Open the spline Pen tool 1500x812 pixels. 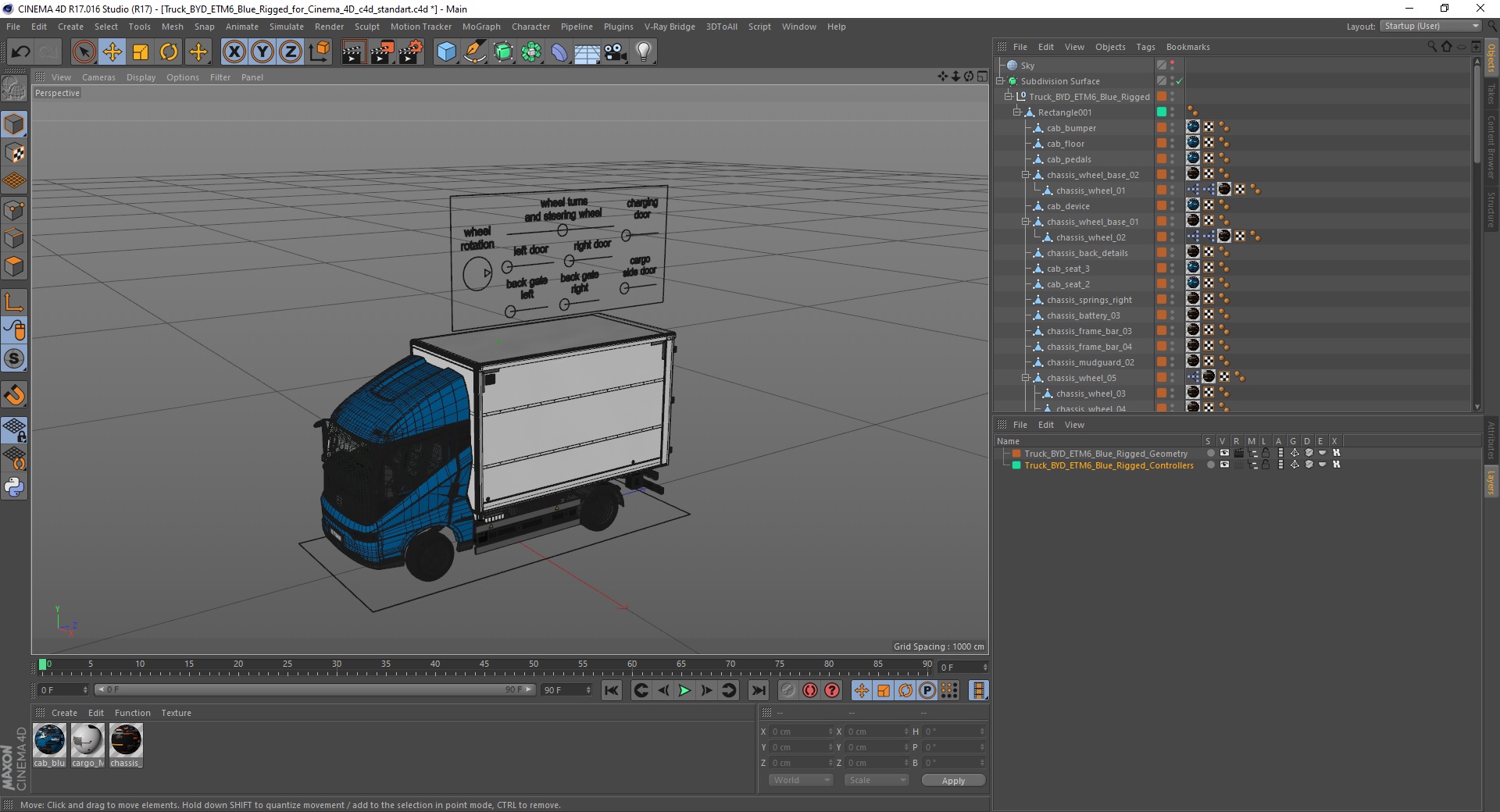(474, 52)
